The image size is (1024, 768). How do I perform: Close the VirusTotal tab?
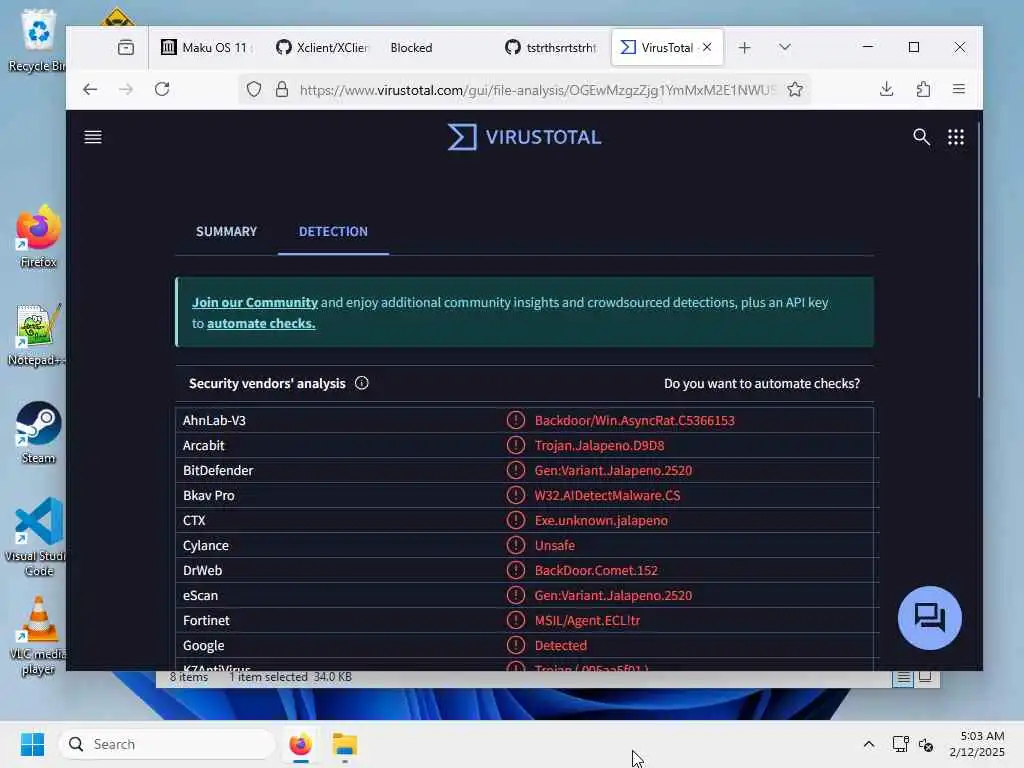(x=707, y=47)
